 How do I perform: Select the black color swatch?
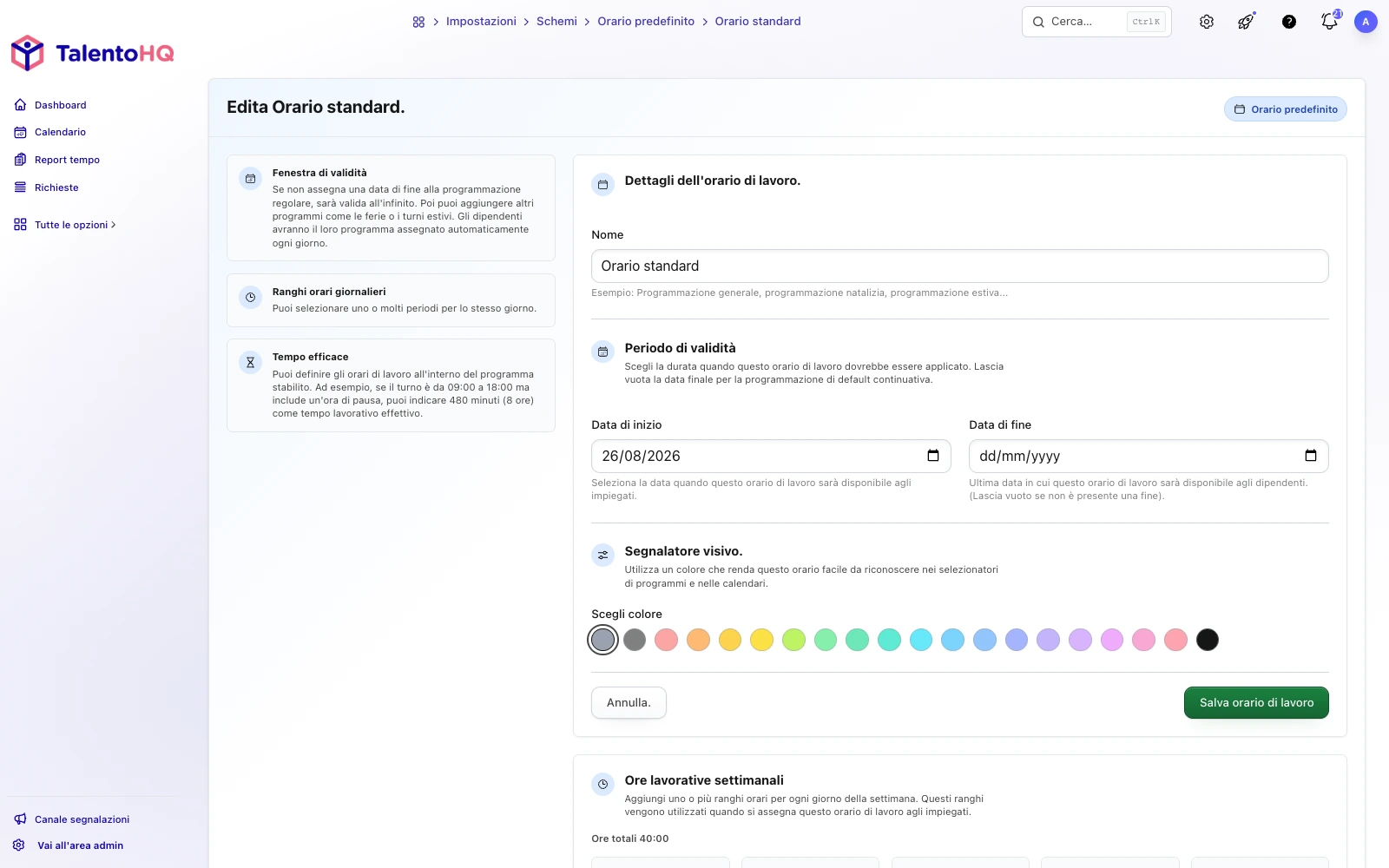coord(1208,640)
